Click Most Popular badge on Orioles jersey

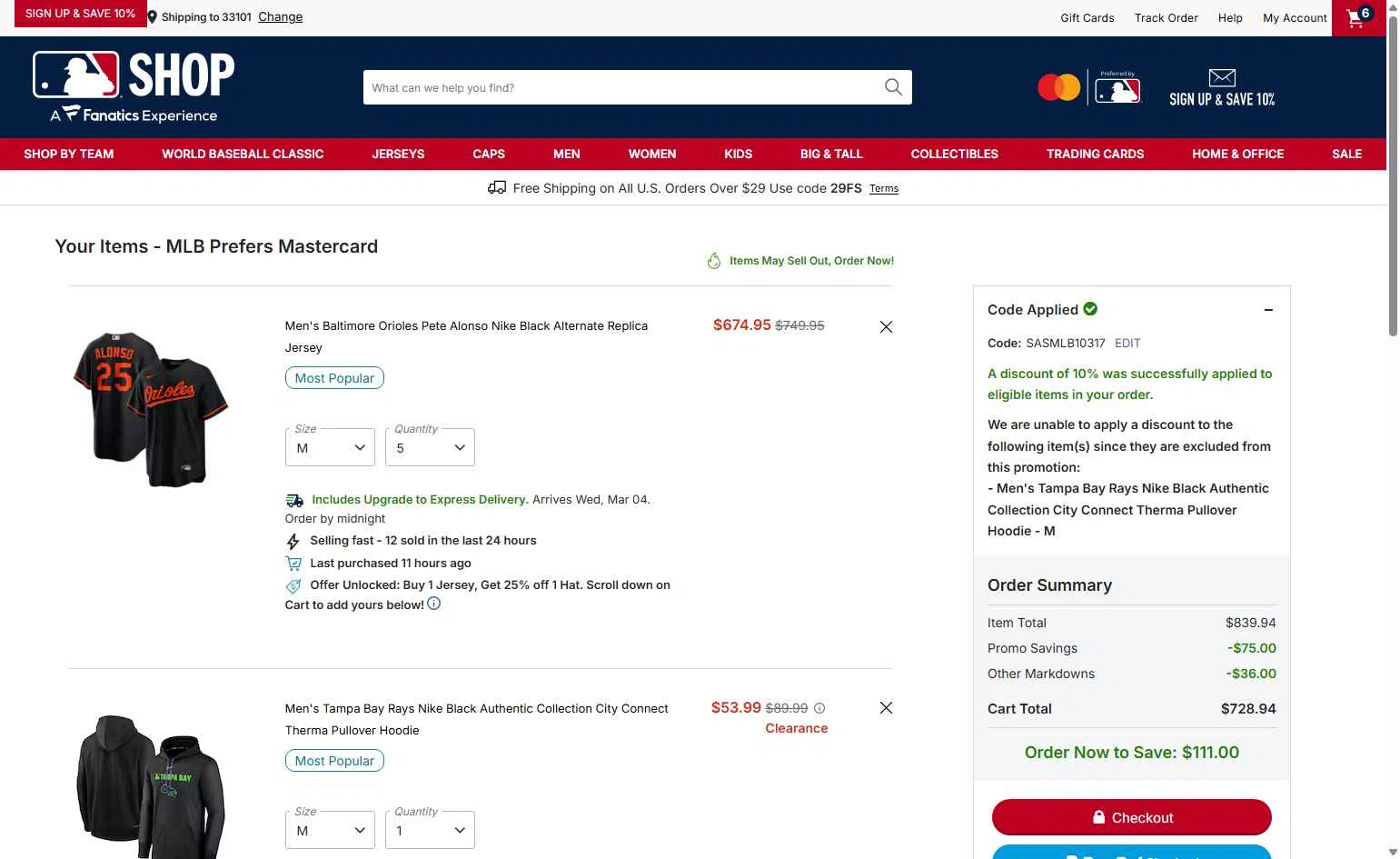[x=334, y=377]
